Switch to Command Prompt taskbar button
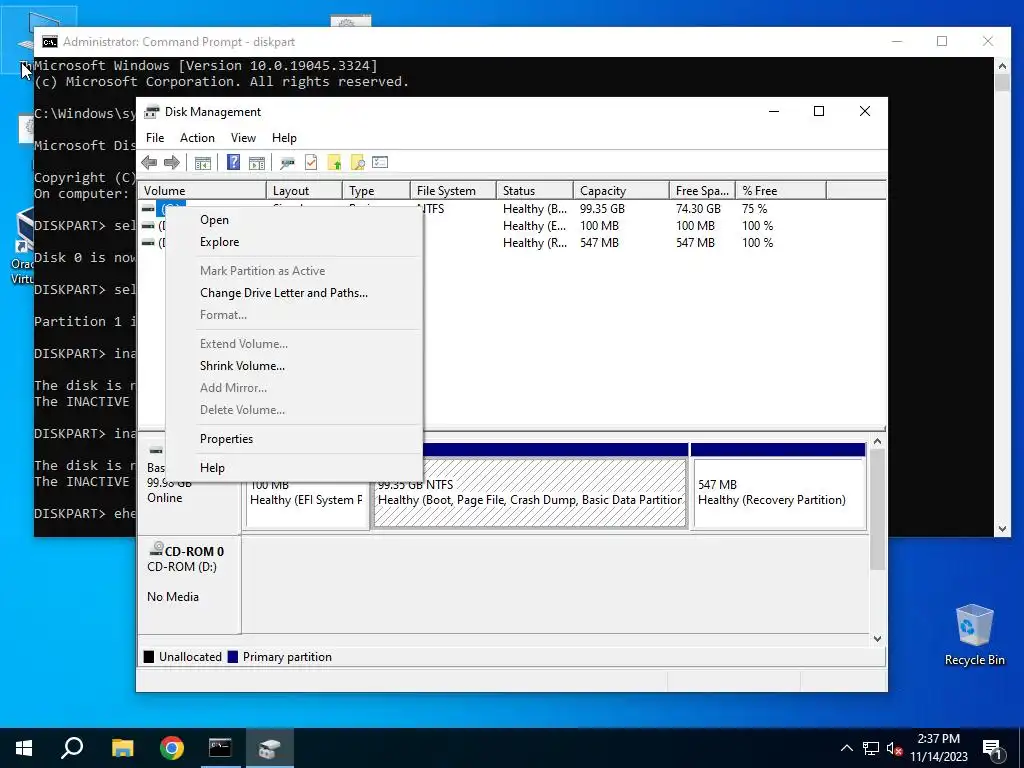Viewport: 1024px width, 768px height. click(220, 748)
